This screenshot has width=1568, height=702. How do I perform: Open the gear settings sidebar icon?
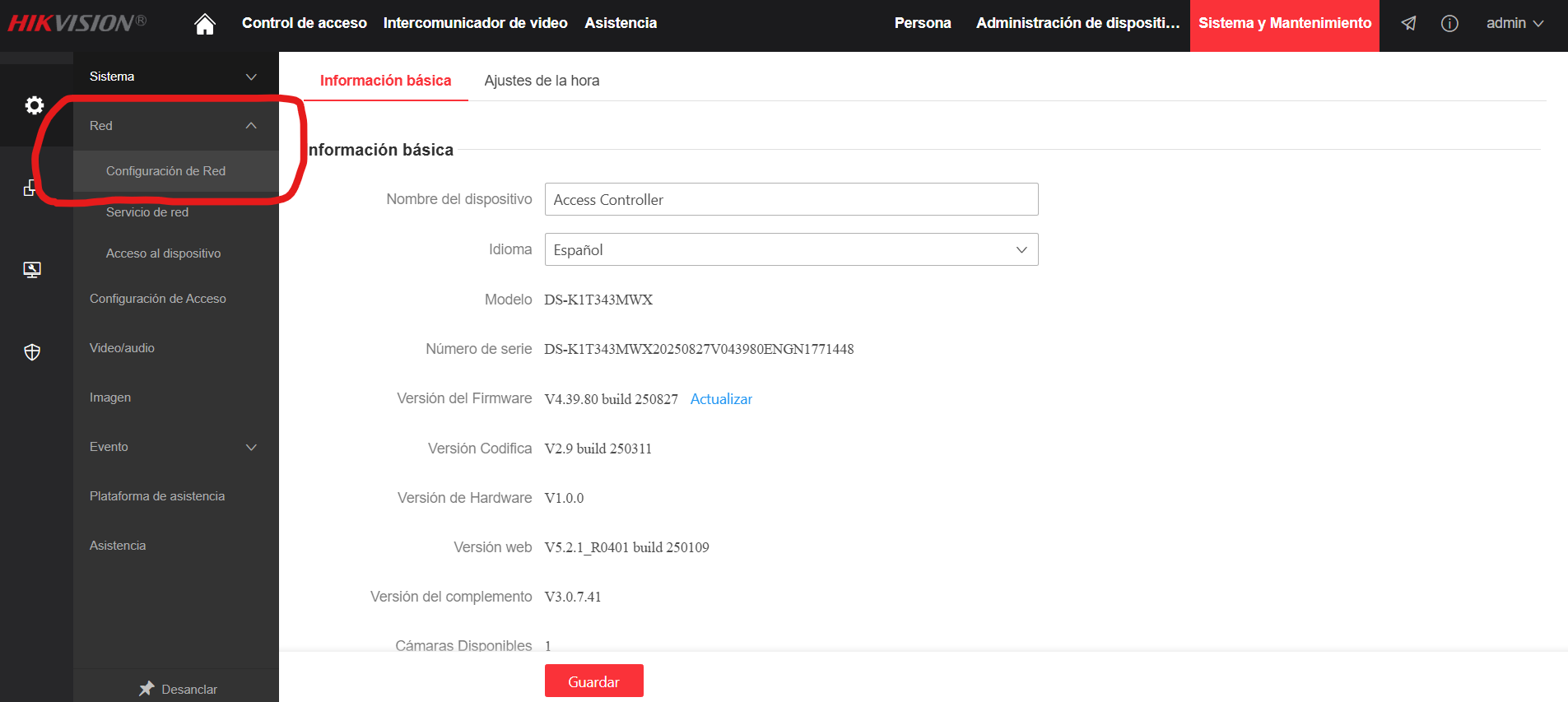pyautogui.click(x=34, y=105)
